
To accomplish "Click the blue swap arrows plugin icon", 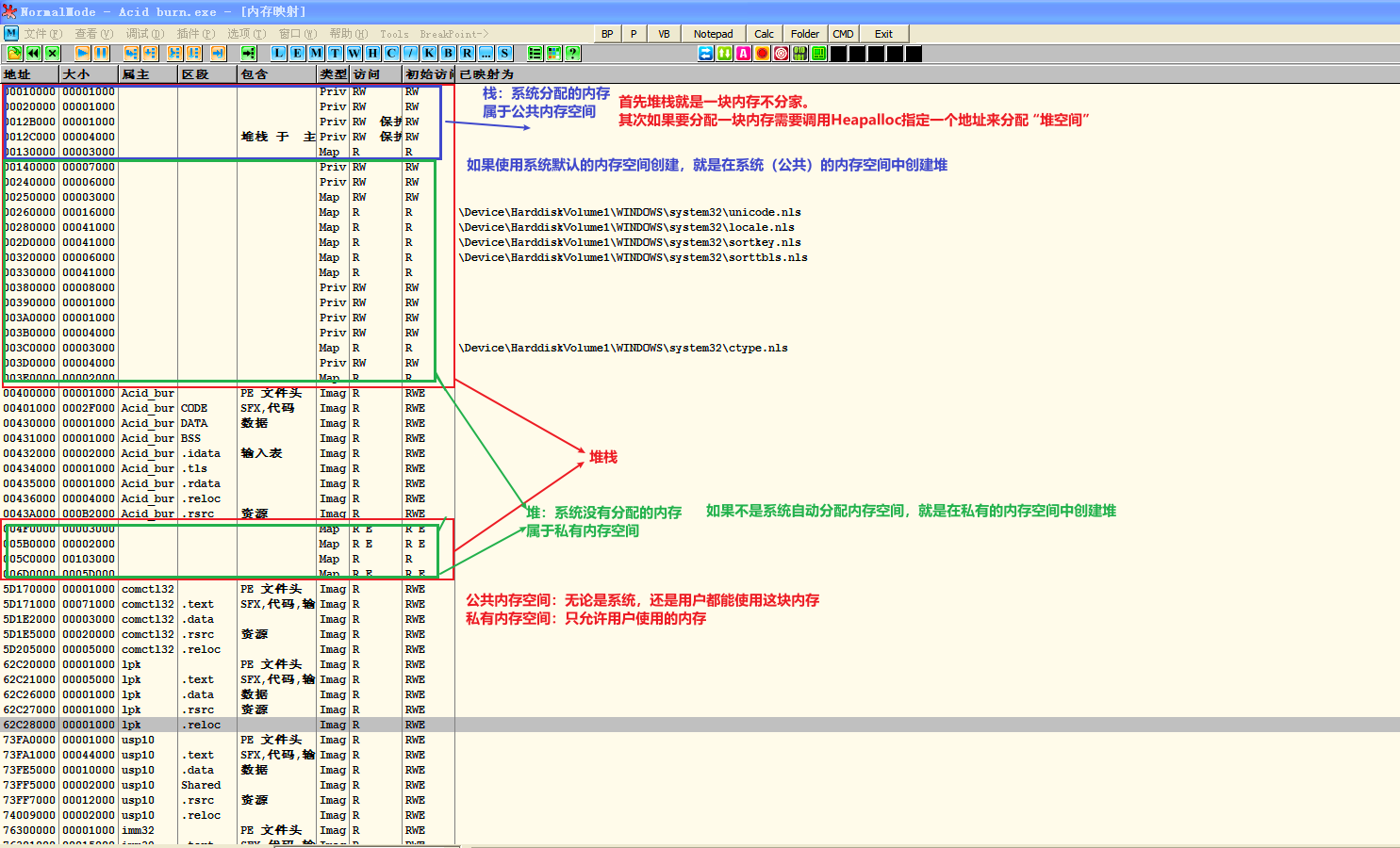I will click(x=705, y=54).
